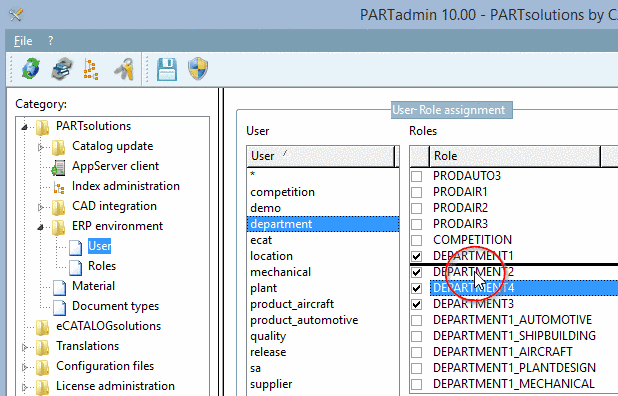The height and width of the screenshot is (396, 618).
Task: Click the stacked books toolbar icon
Action: coord(62,69)
